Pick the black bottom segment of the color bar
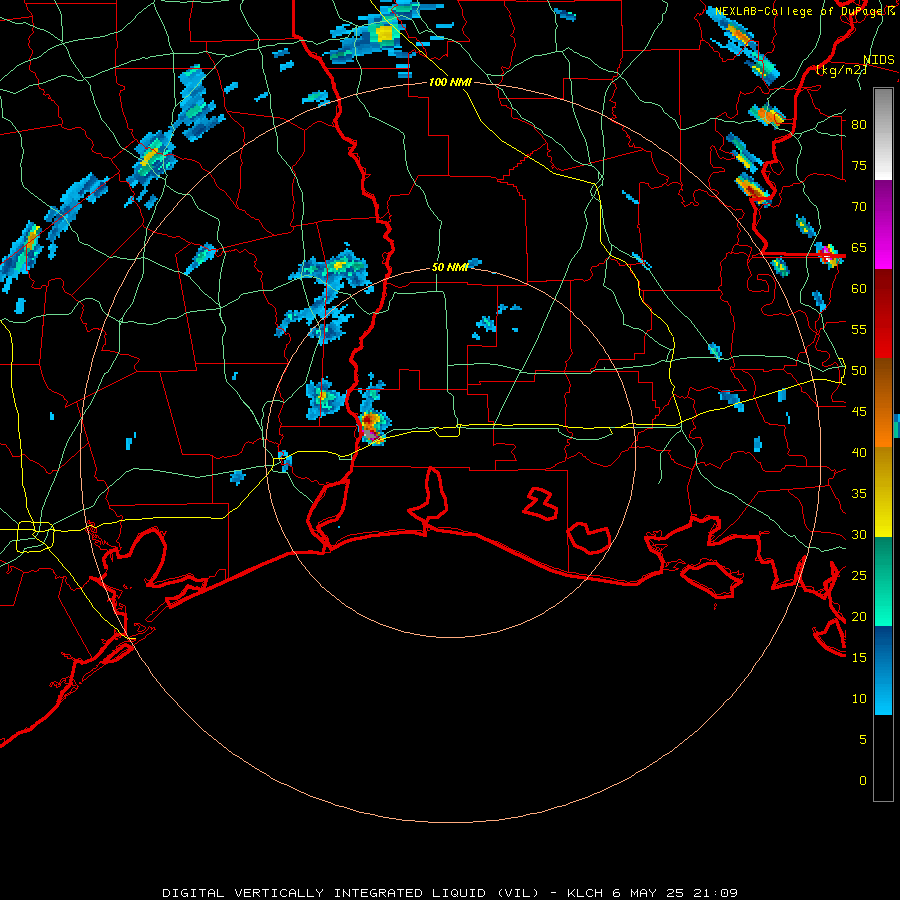Screen dimensions: 900x900 [x=883, y=758]
